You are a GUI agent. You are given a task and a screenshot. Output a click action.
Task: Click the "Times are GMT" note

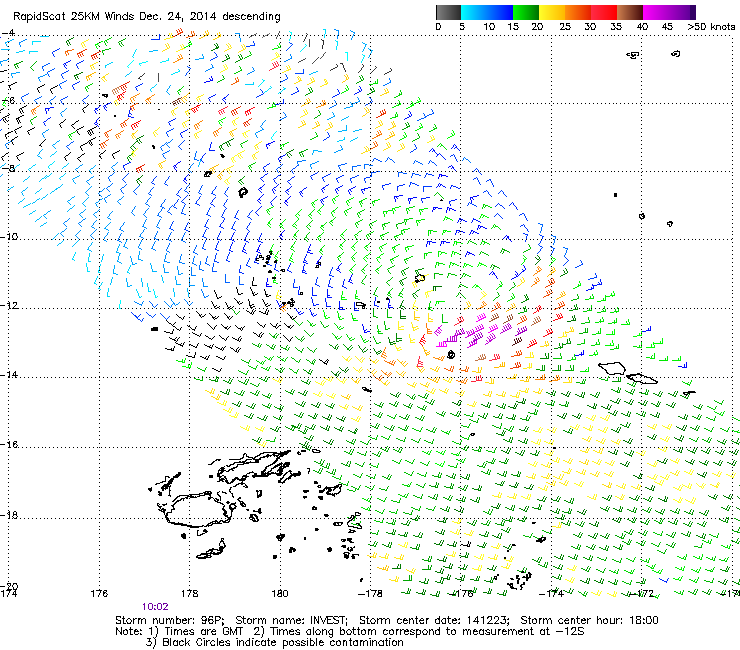(x=204, y=632)
